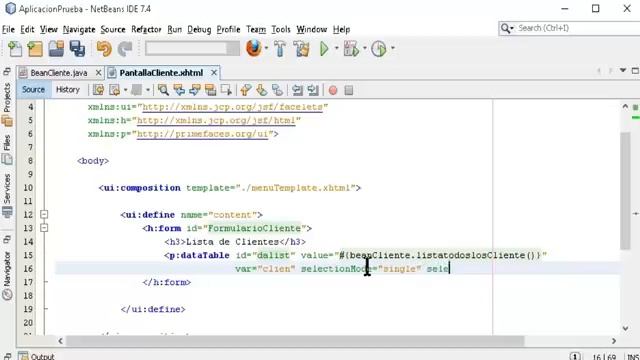Screen dimensions: 640x360
Task: Click the notifications indicator in status bar
Action: (575, 356)
